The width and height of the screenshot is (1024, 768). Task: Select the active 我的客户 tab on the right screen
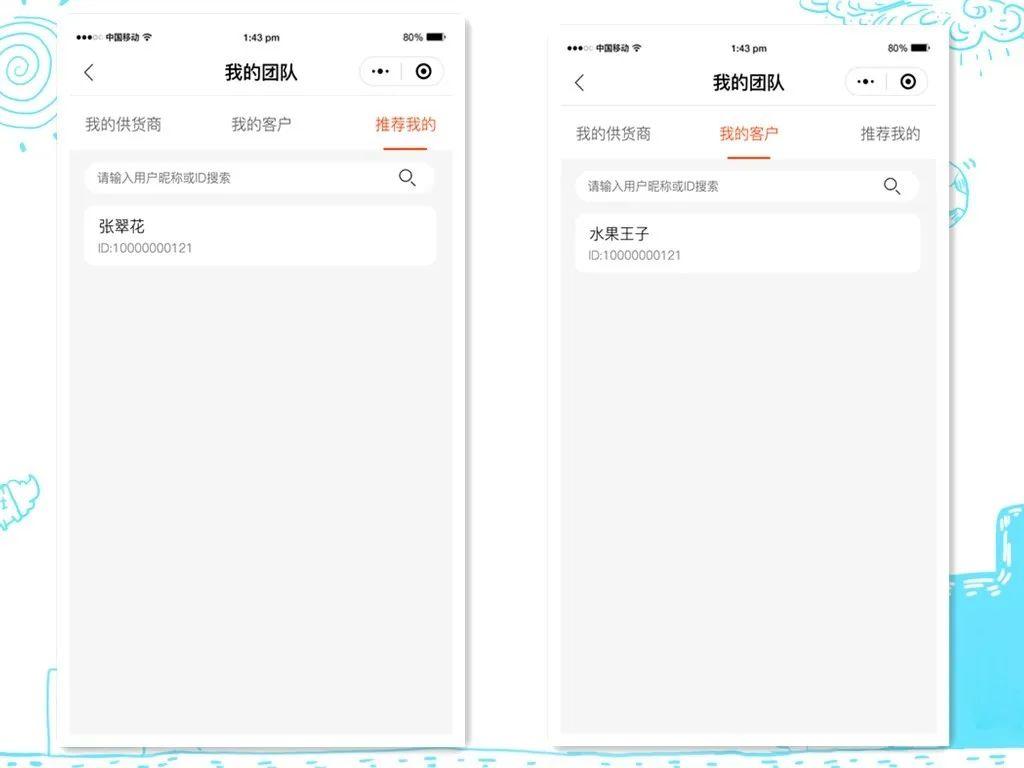[x=748, y=133]
